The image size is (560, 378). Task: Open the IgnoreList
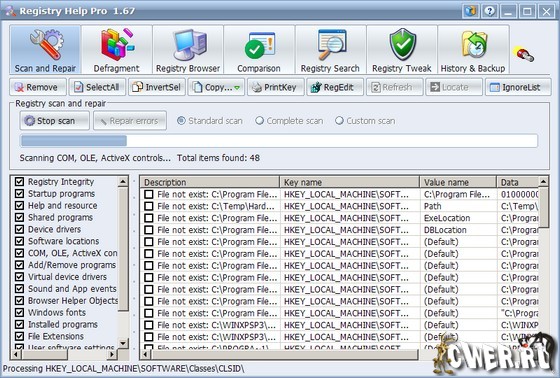[518, 87]
